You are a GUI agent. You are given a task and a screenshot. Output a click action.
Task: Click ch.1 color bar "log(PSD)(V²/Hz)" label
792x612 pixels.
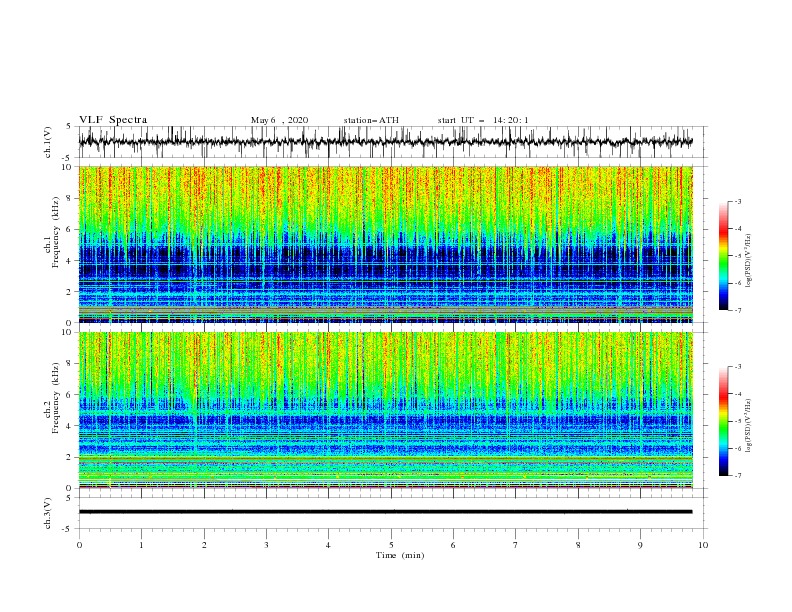[749, 260]
